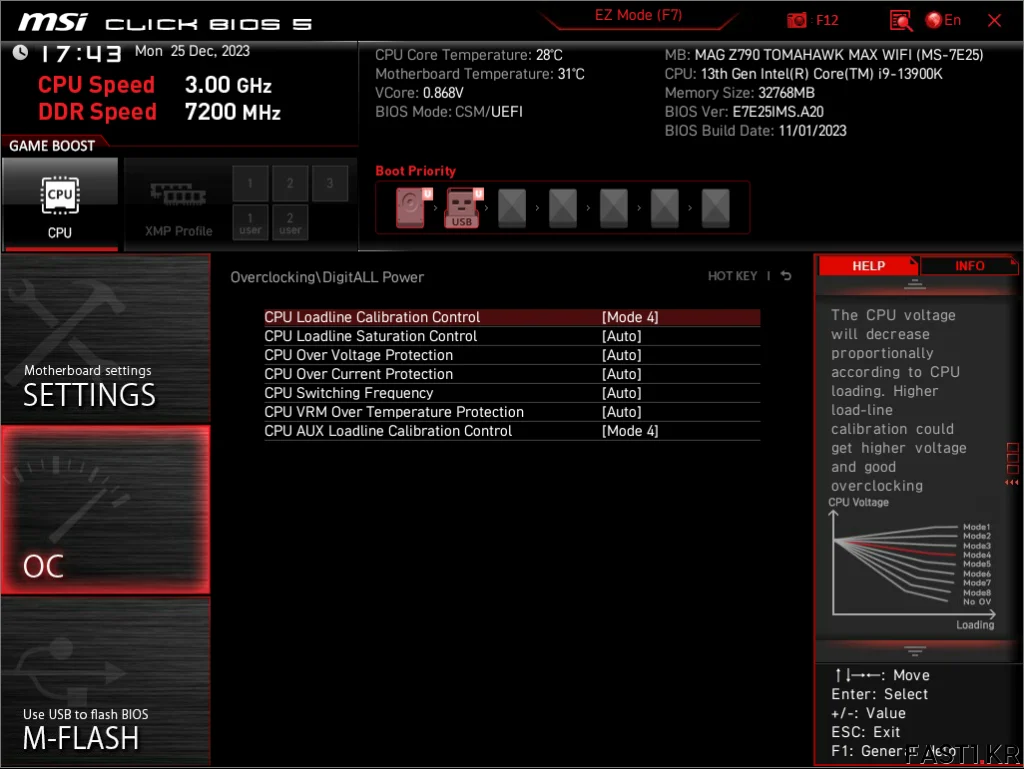Select the USB boot device icon

(462, 208)
